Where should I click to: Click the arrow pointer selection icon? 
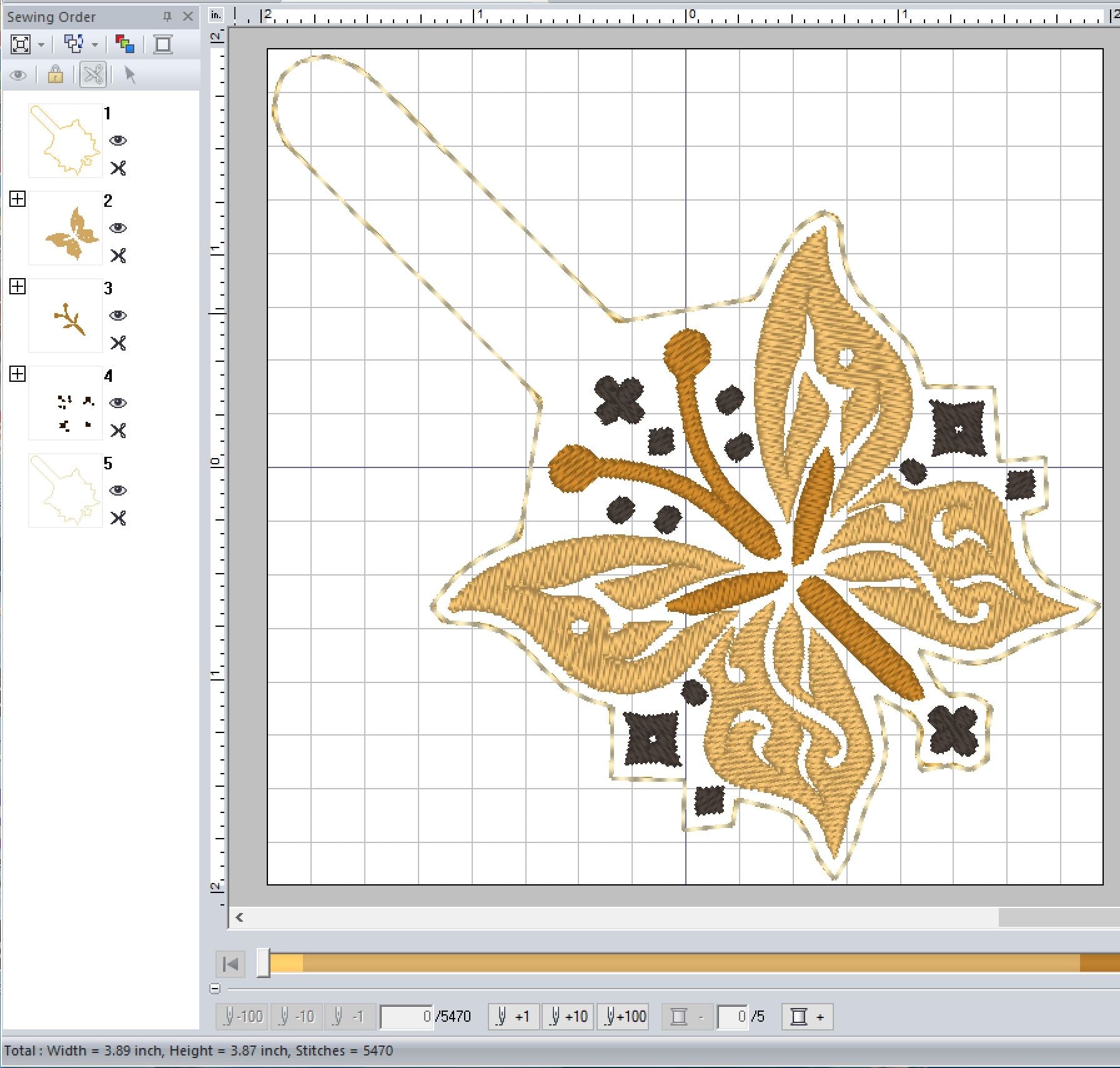[x=130, y=75]
